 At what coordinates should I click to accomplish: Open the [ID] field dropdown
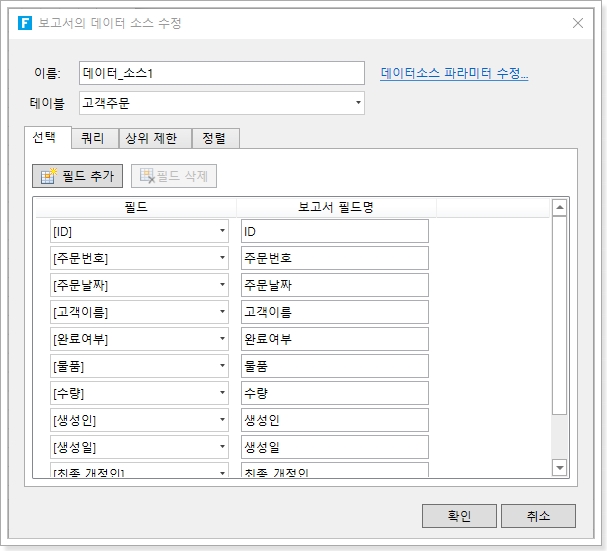(222, 231)
